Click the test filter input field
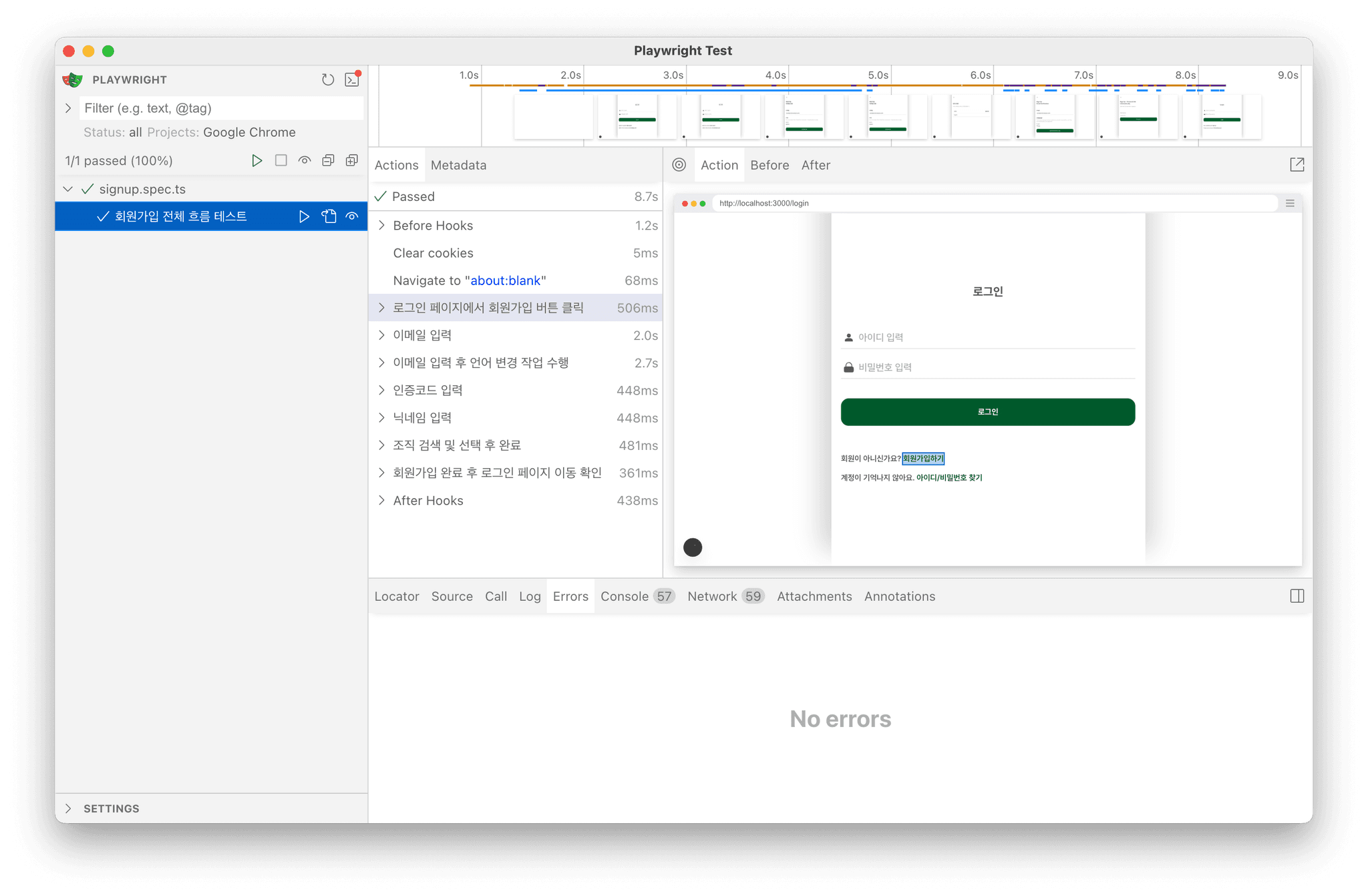Image resolution: width=1368 pixels, height=896 pixels. [x=220, y=108]
